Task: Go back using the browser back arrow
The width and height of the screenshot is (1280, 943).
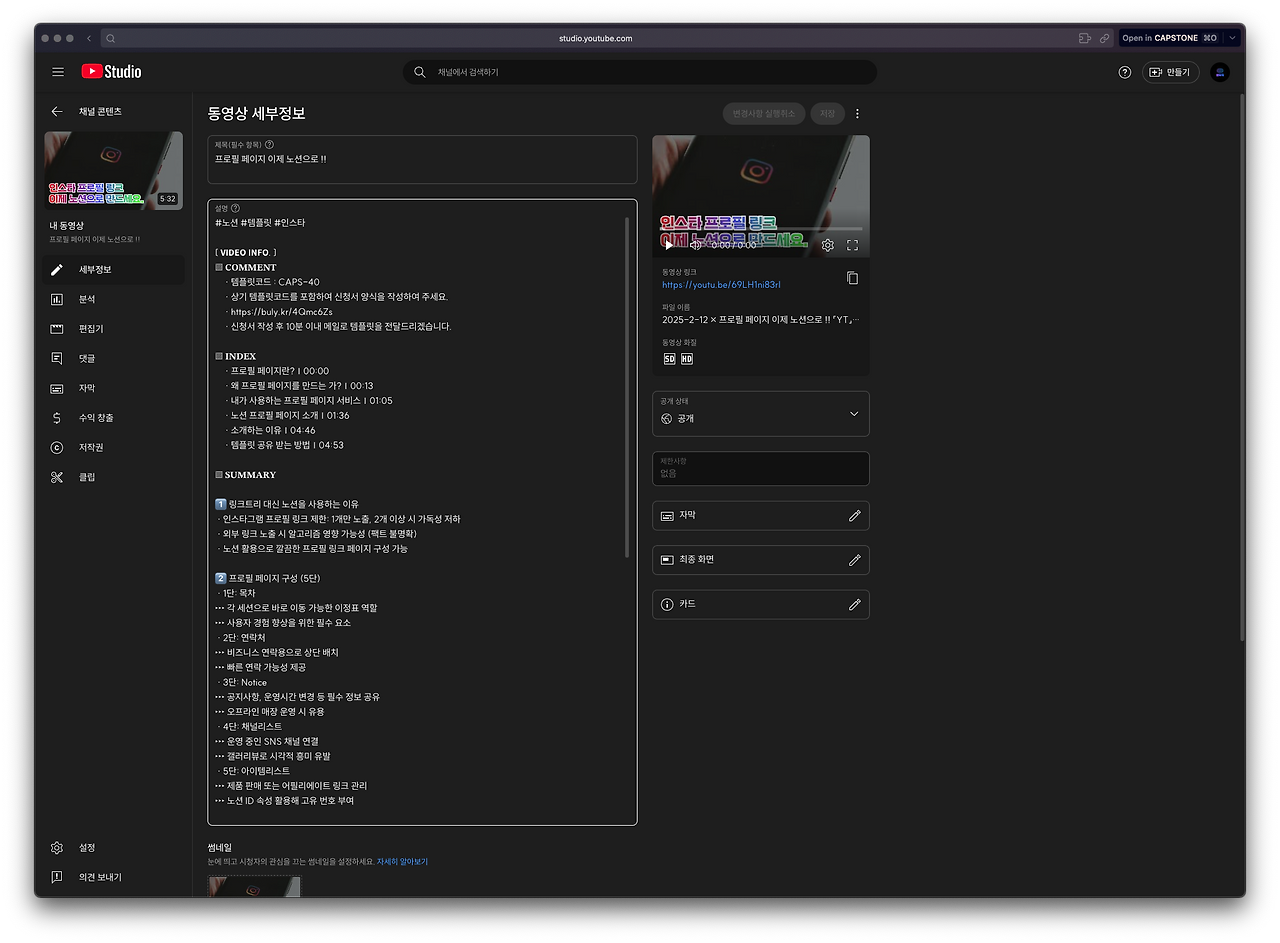Action: (x=88, y=38)
